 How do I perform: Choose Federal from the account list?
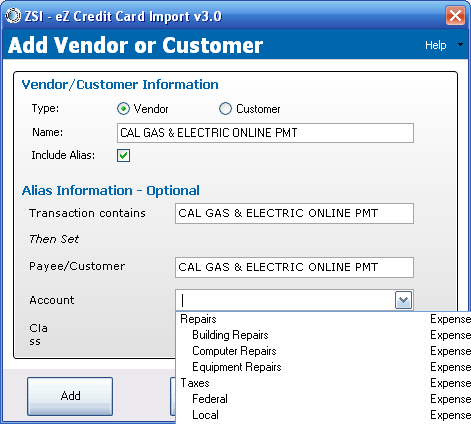coord(323,399)
